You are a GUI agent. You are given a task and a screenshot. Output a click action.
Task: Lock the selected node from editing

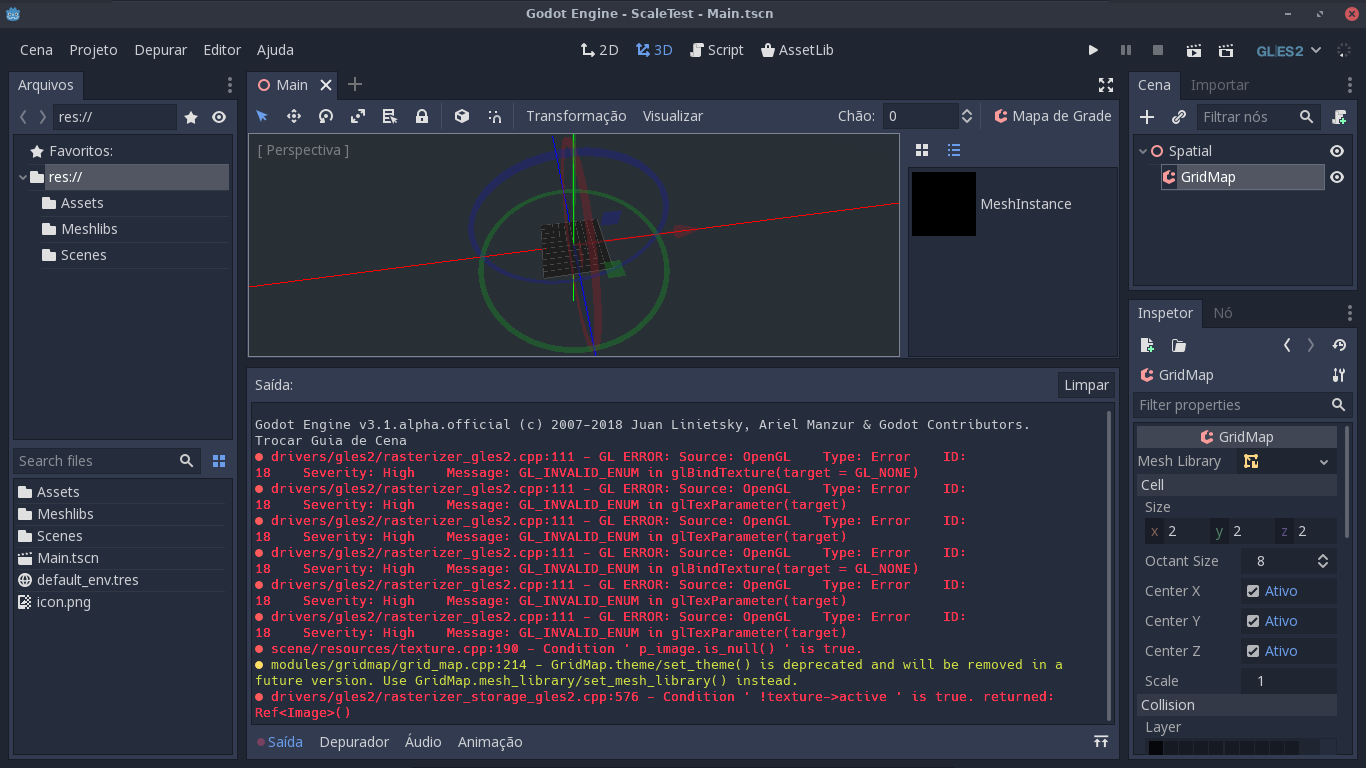422,116
